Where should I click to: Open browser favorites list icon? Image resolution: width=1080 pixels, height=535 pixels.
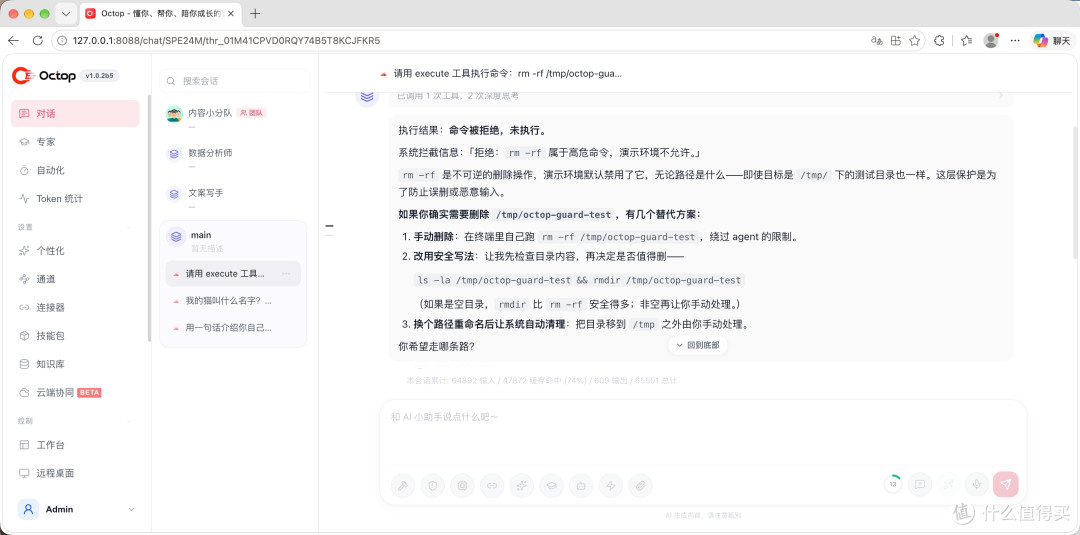click(x=966, y=41)
